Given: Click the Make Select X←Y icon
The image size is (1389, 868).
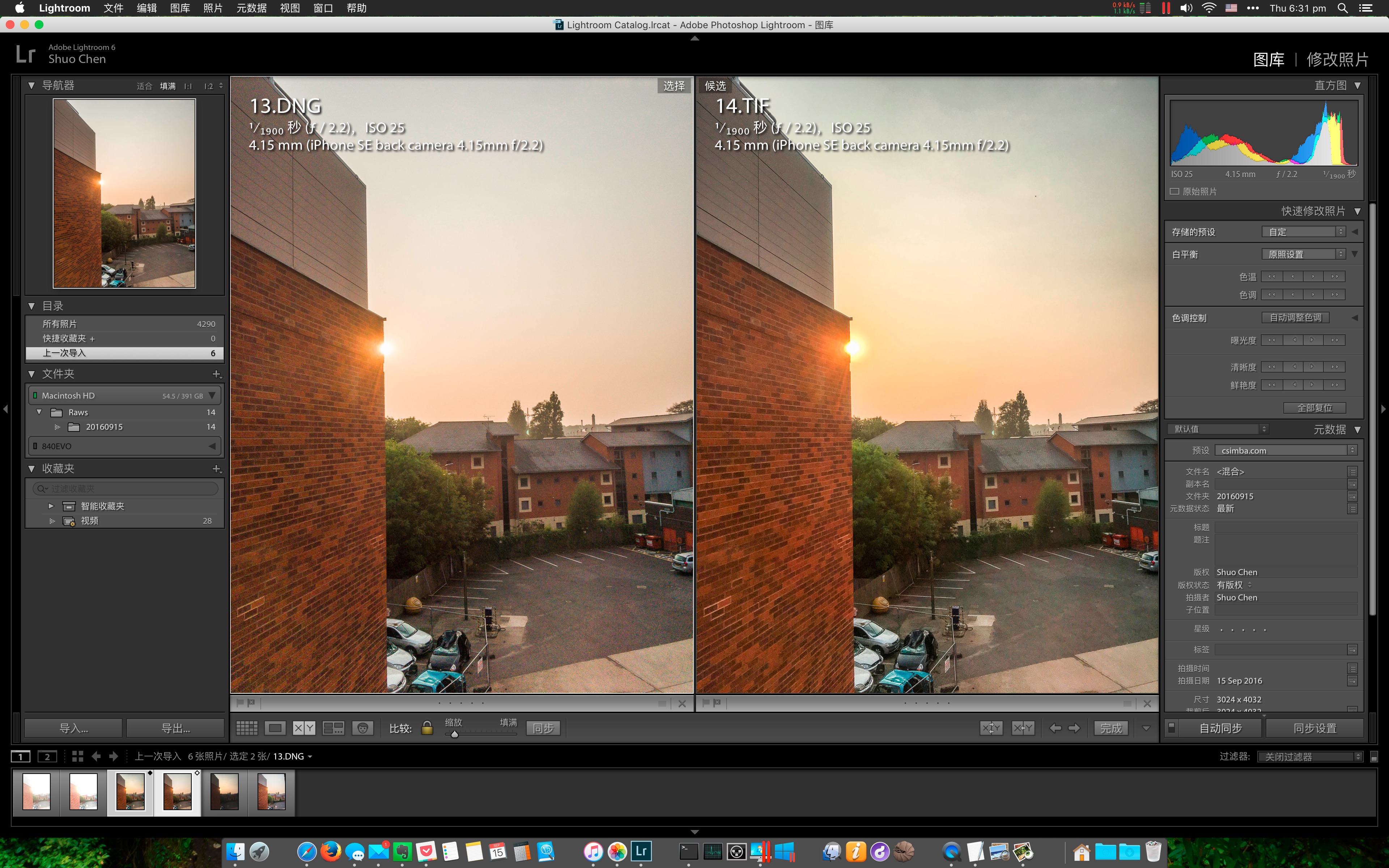Looking at the screenshot, I should point(1023,728).
